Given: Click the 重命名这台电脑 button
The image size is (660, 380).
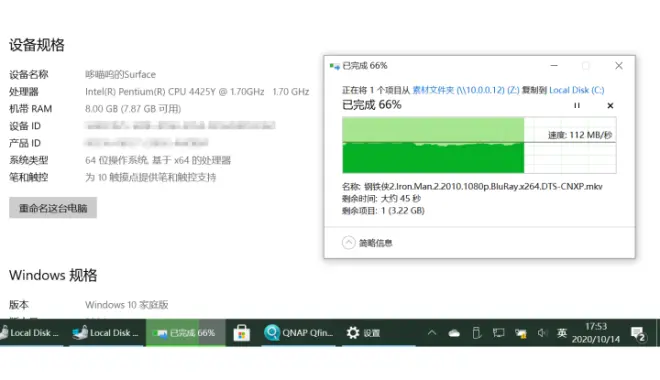Looking at the screenshot, I should click(53, 208).
